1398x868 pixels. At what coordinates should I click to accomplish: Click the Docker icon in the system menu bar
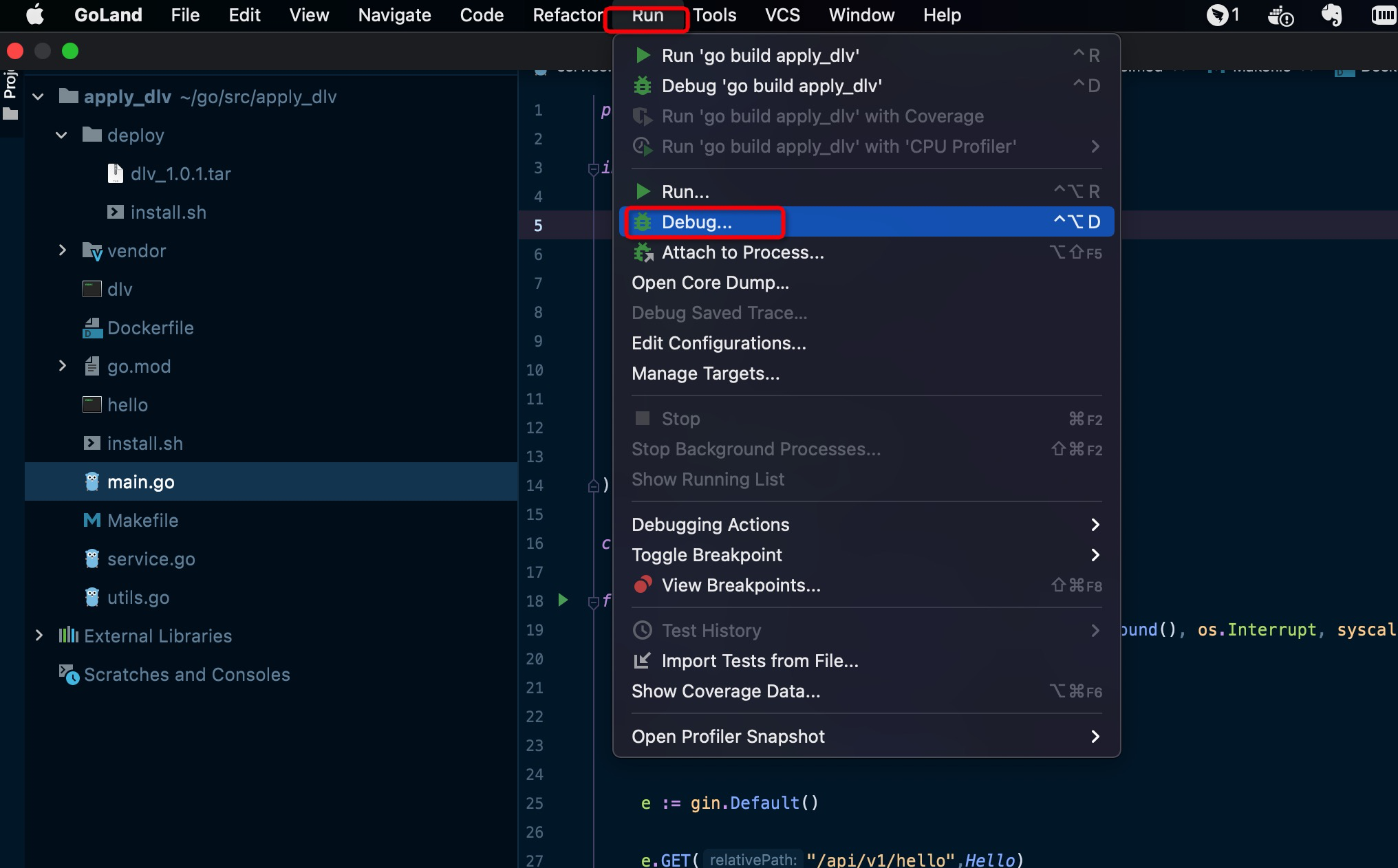point(1280,15)
